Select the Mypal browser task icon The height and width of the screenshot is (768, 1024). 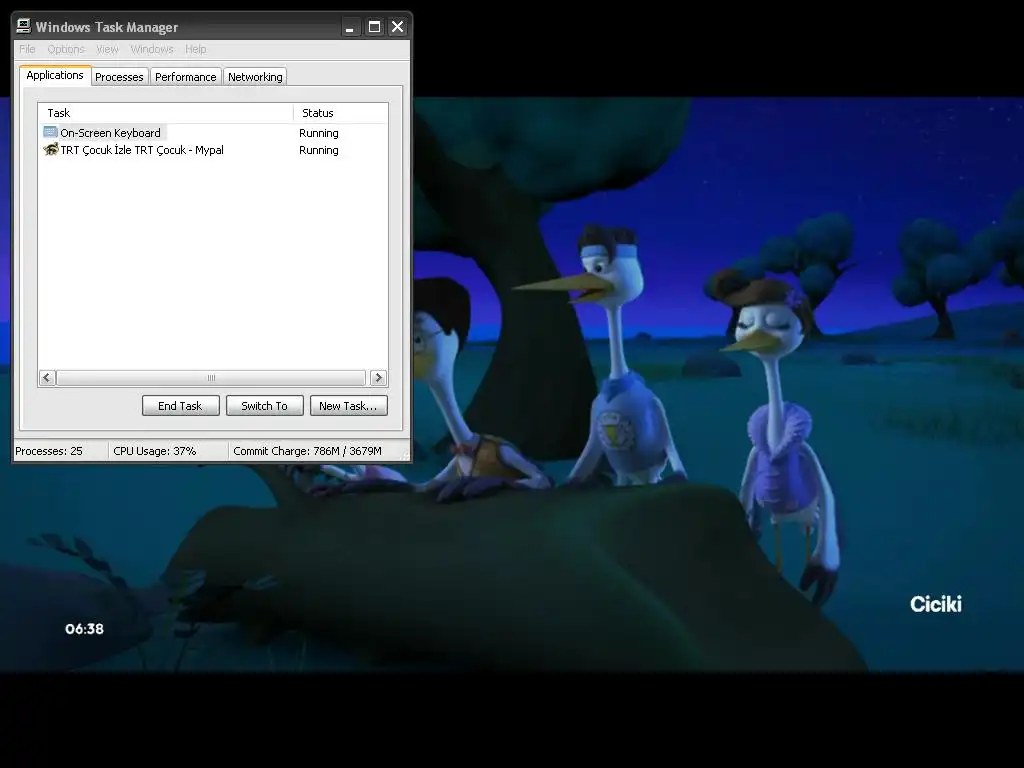tap(50, 150)
